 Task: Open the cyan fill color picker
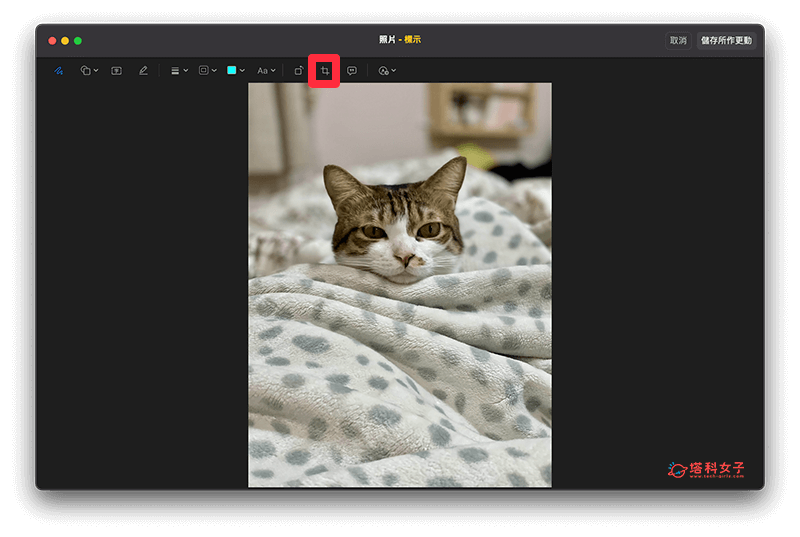coord(236,70)
